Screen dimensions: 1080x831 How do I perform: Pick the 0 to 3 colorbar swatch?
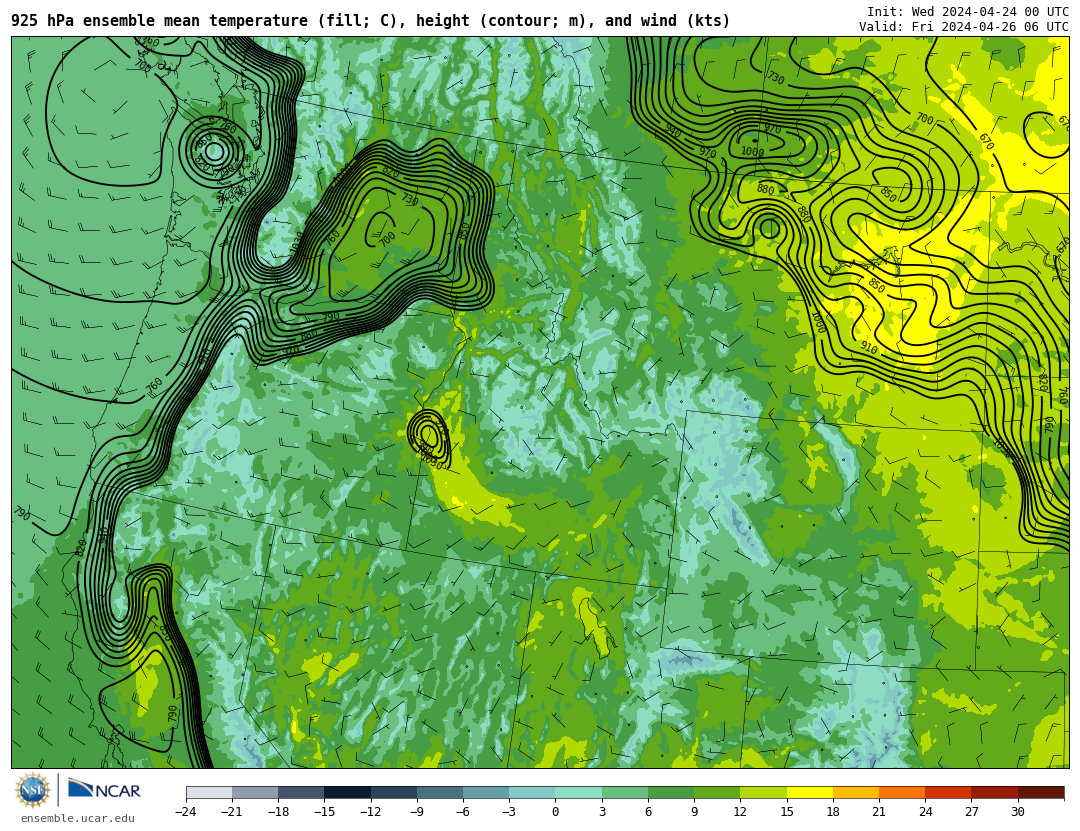click(x=579, y=792)
